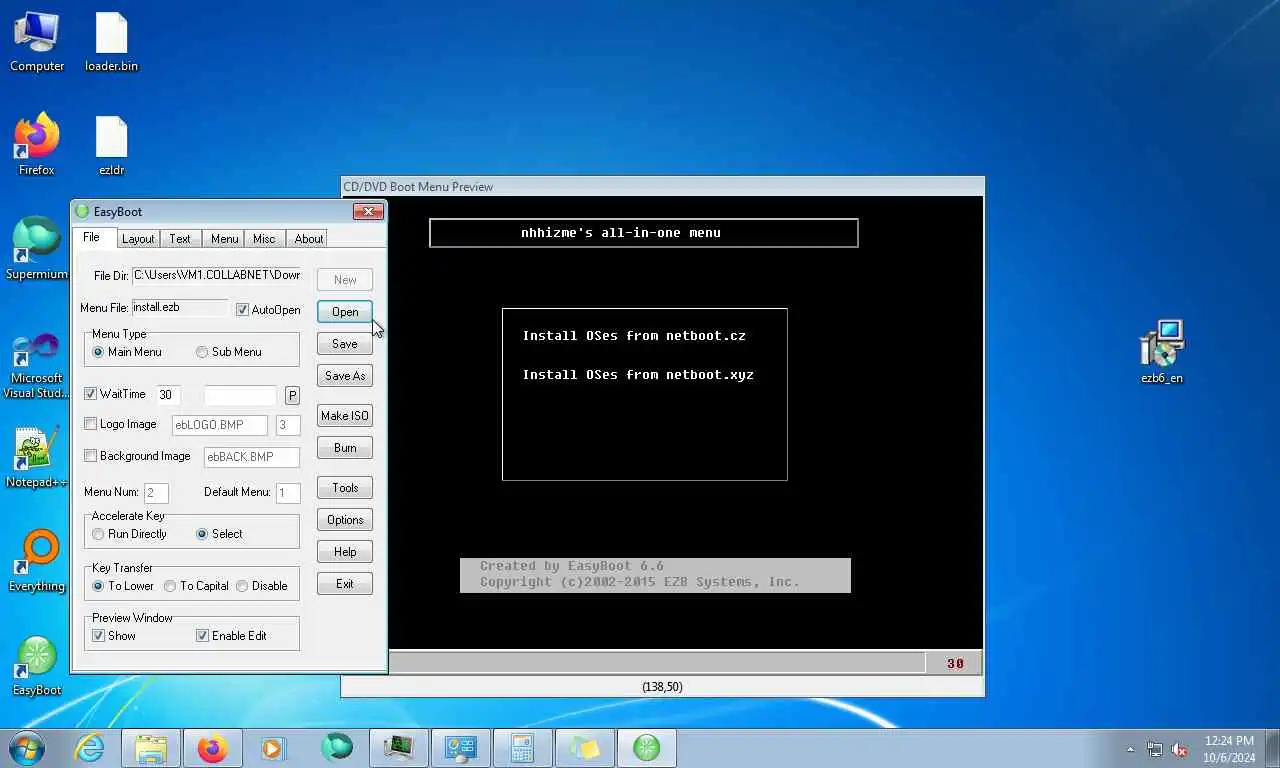This screenshot has width=1280, height=768.
Task: Enable the Background Image checkbox
Action: tap(137, 456)
